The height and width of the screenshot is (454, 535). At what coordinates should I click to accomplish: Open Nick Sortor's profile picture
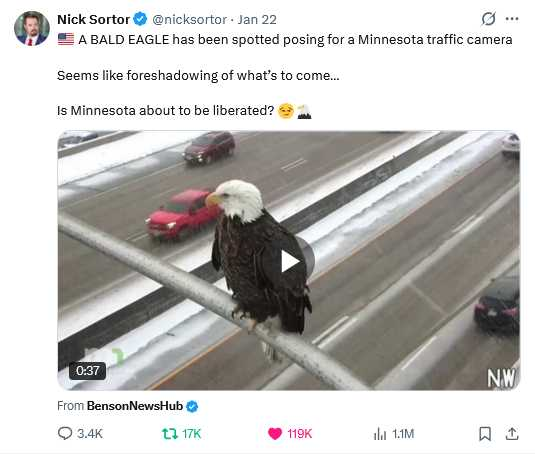[x=32, y=28]
